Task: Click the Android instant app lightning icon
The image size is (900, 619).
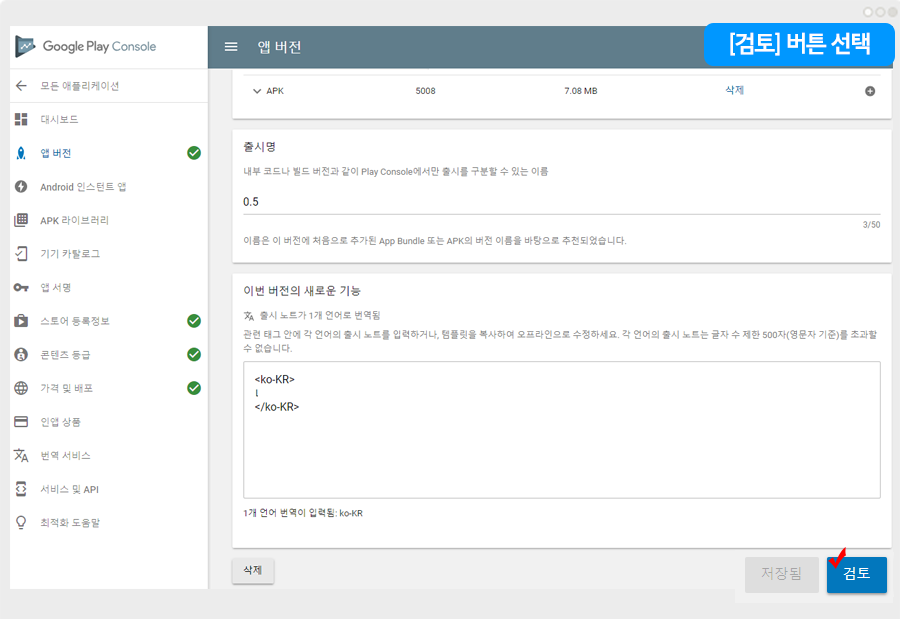Action: tap(21, 187)
